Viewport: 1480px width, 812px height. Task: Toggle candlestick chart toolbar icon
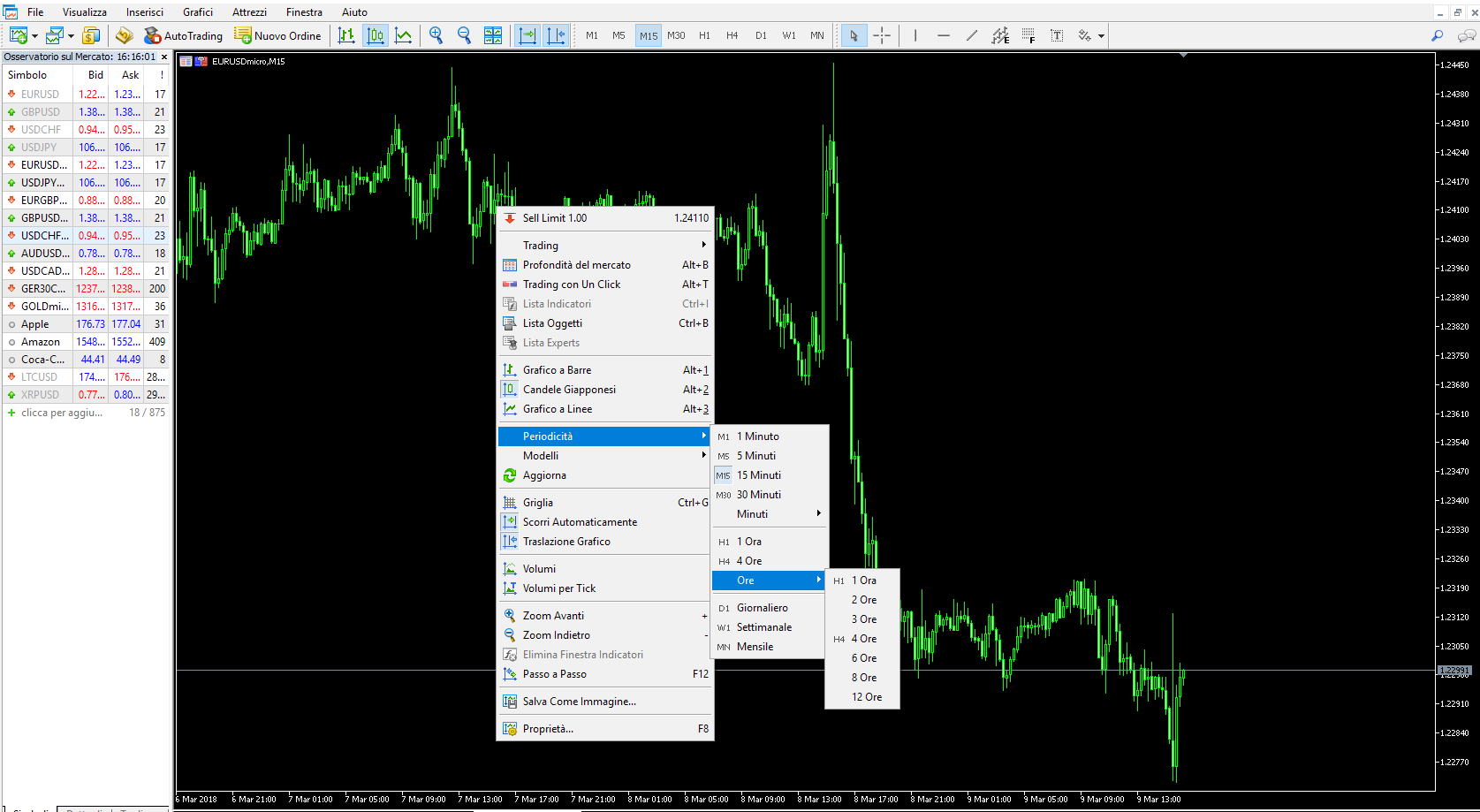pyautogui.click(x=376, y=35)
